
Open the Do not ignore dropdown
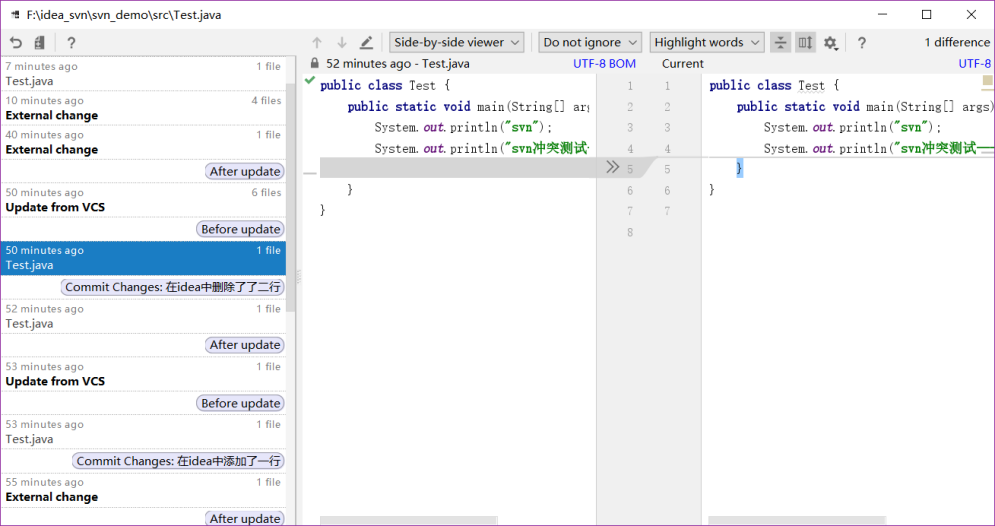coord(590,43)
